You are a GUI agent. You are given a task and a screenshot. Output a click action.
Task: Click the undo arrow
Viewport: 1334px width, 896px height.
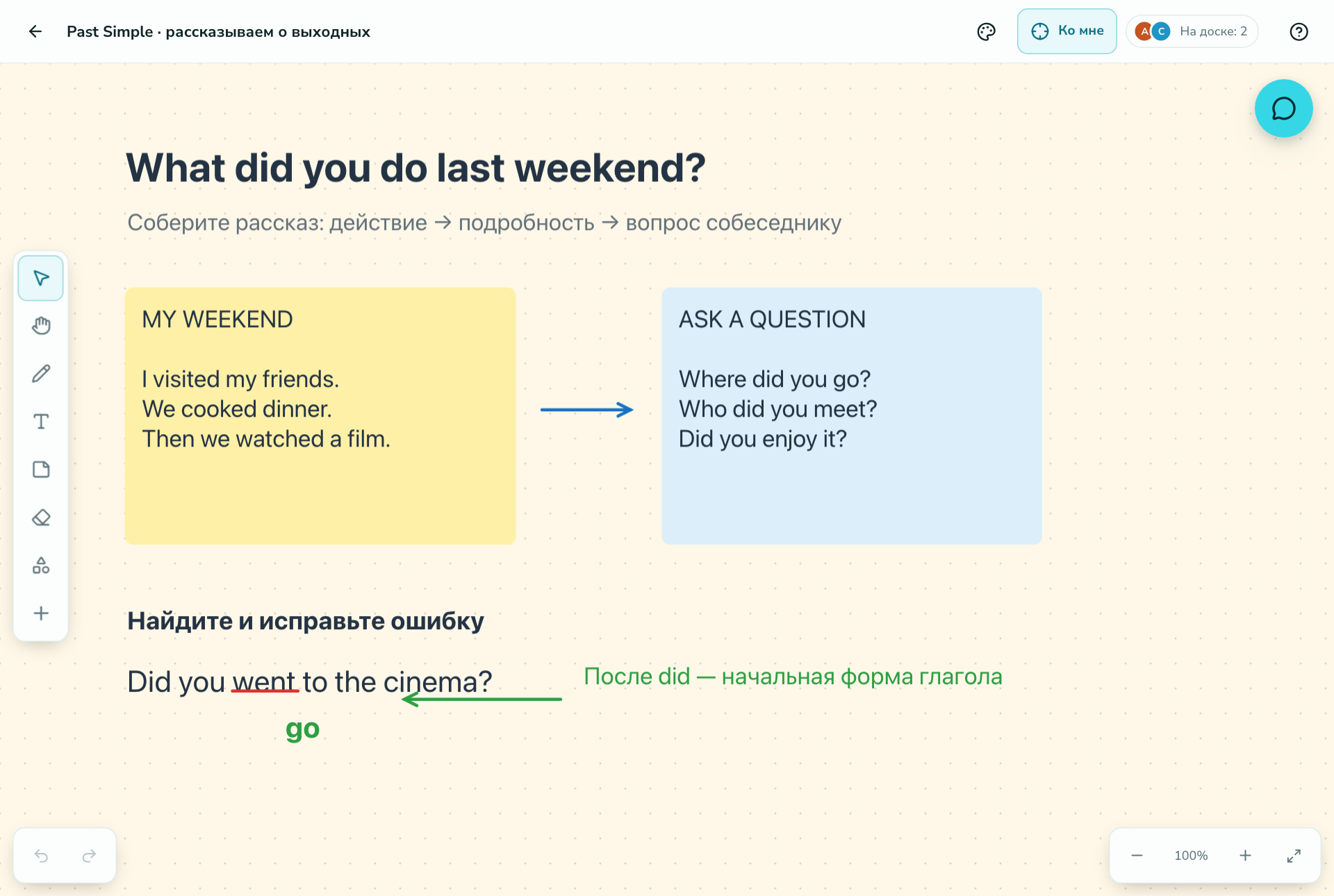[42, 856]
